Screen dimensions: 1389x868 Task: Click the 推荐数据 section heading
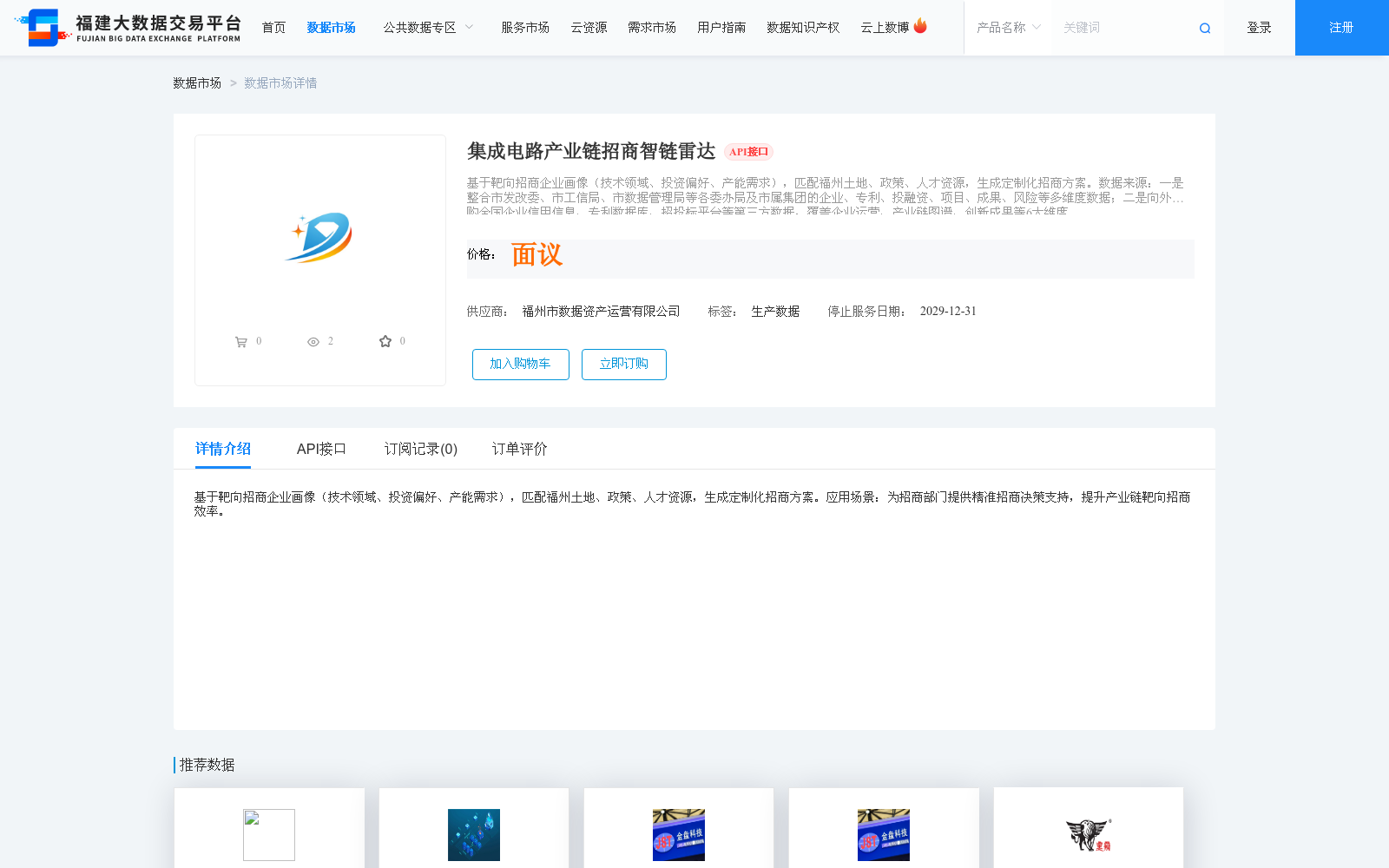[207, 765]
